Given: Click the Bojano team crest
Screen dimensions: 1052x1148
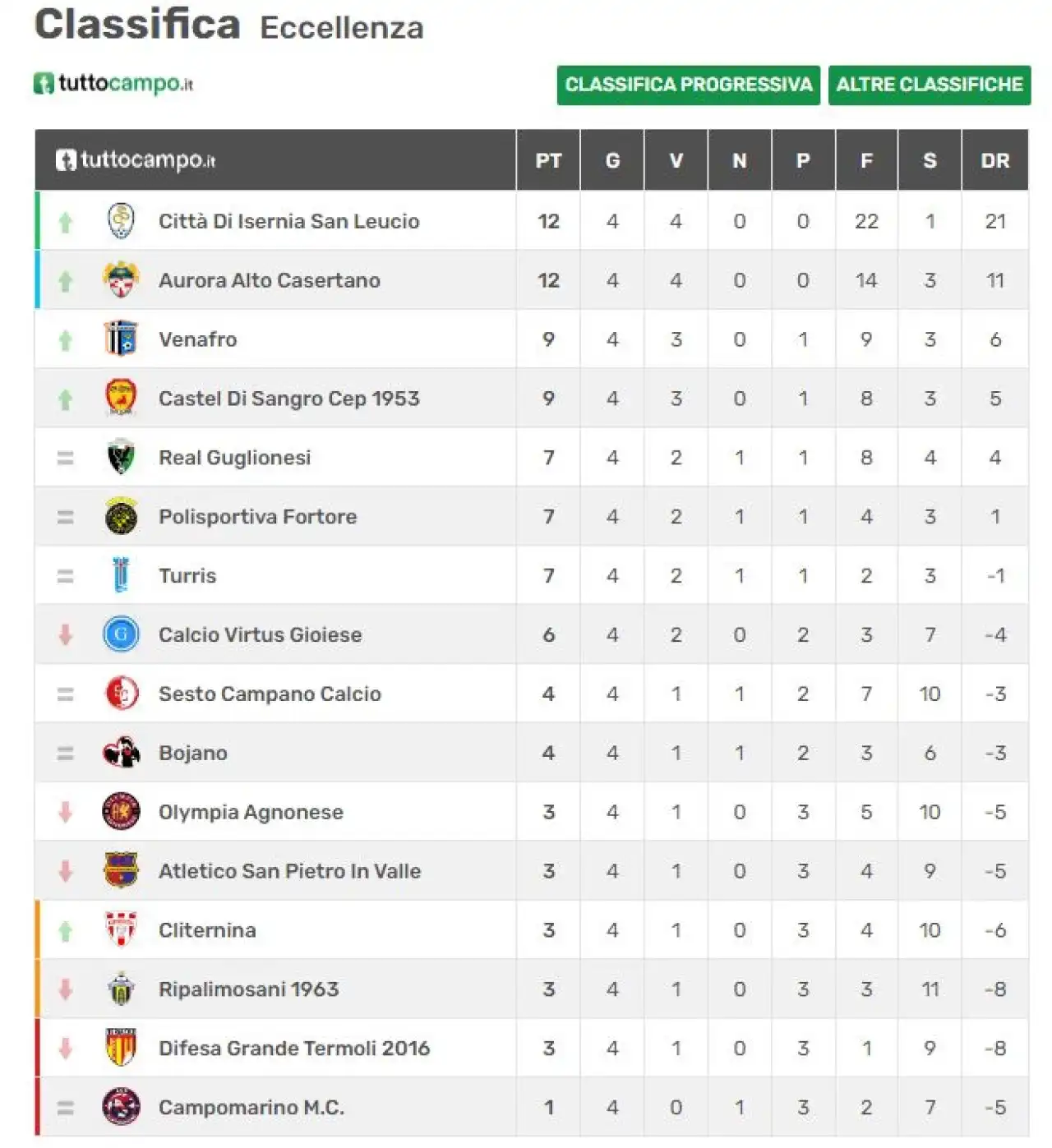Looking at the screenshot, I should [121, 753].
